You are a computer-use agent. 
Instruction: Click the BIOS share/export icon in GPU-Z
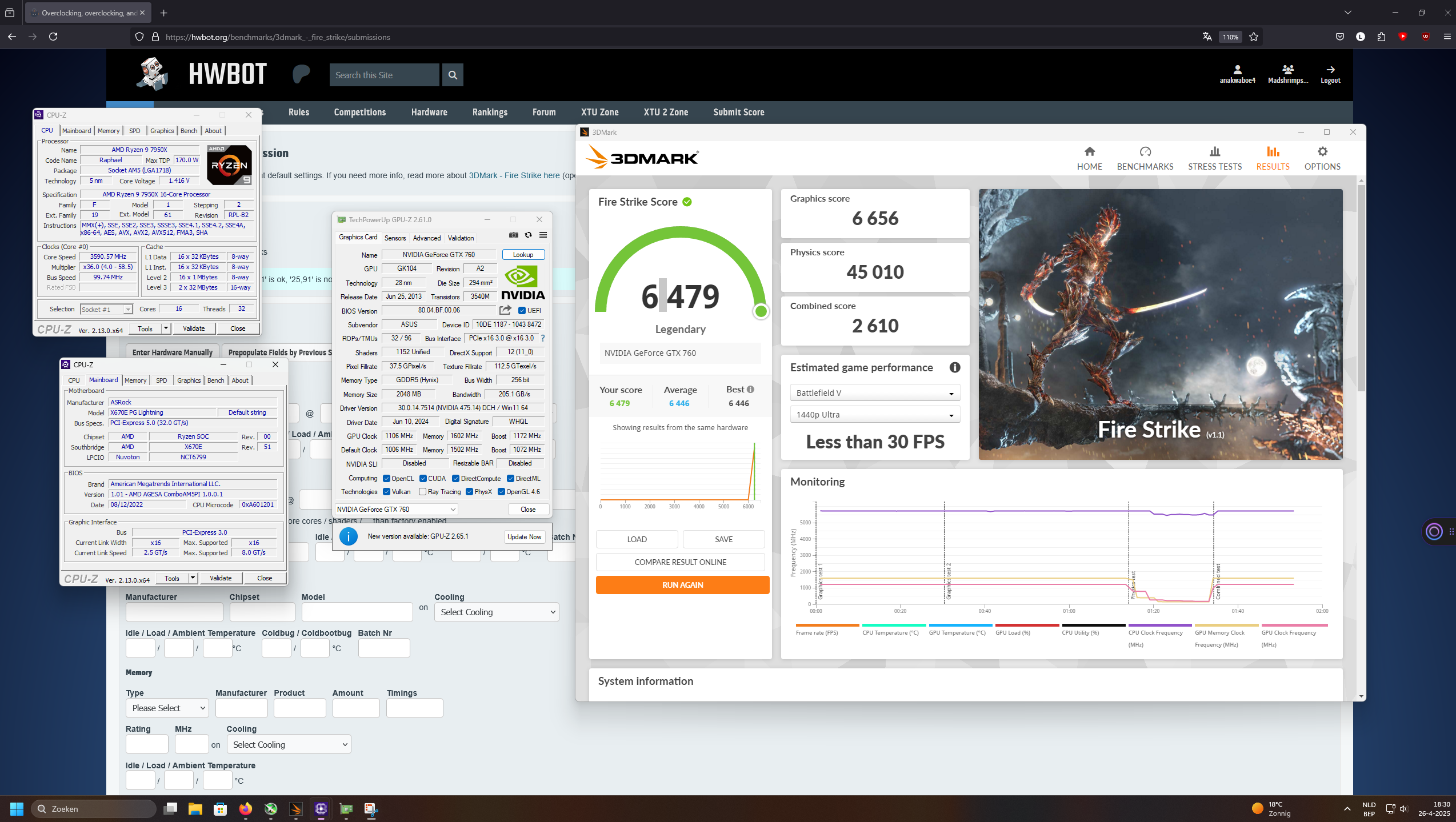click(505, 310)
